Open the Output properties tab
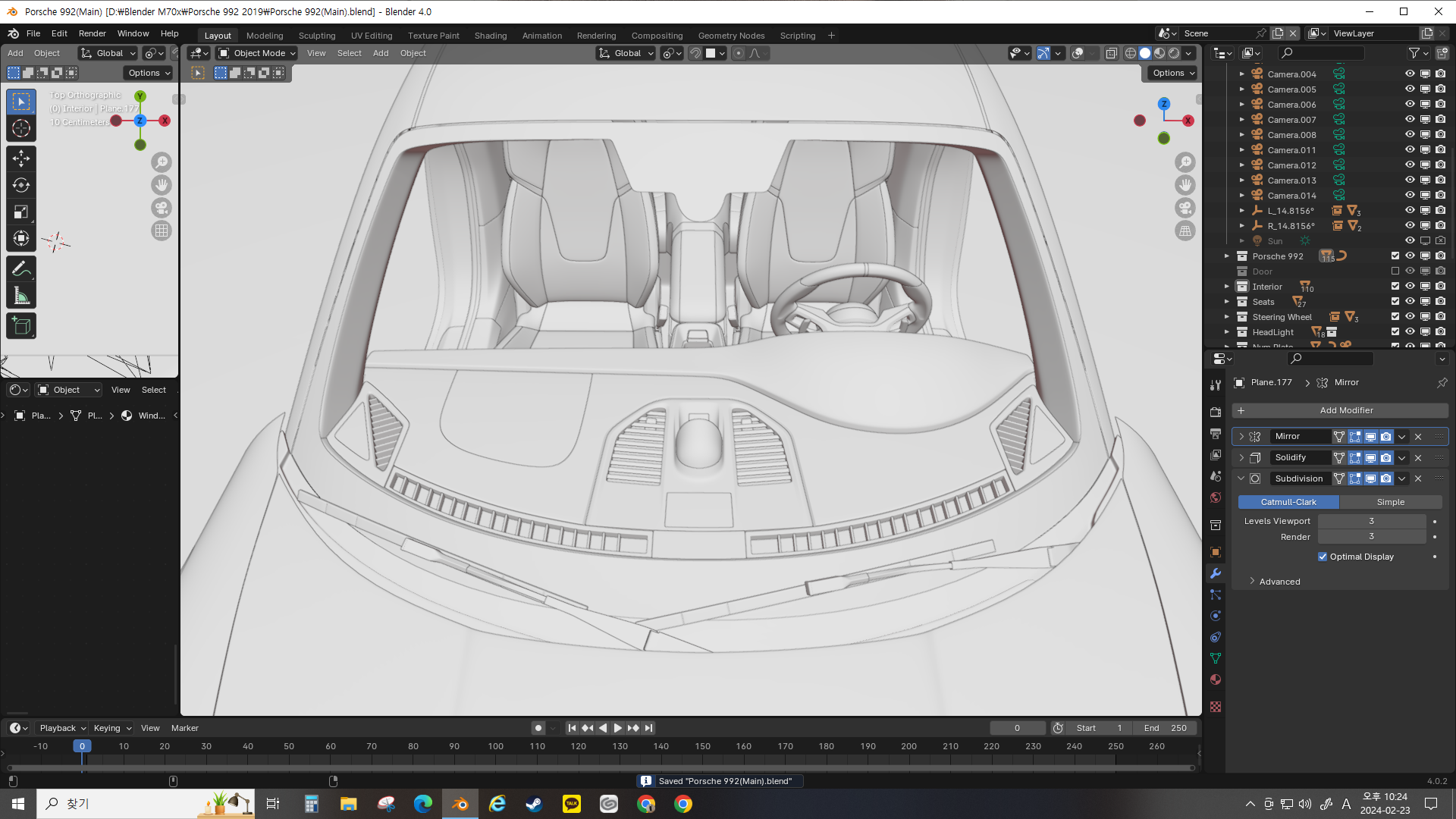This screenshot has height=819, width=1456. 1216,434
